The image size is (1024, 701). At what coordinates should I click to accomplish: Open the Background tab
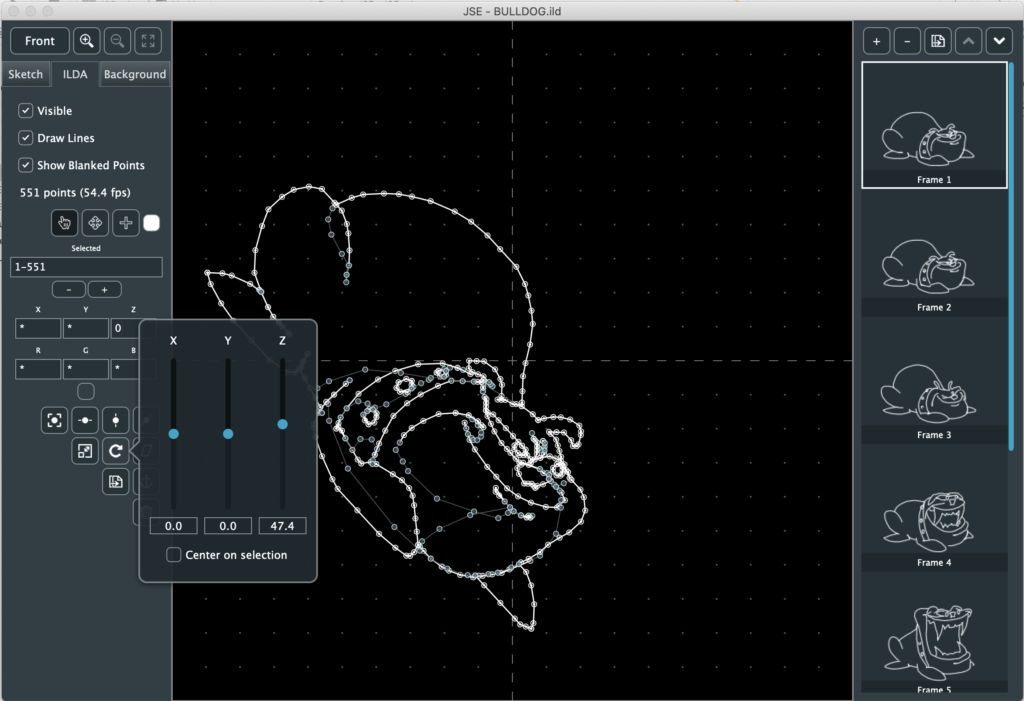click(135, 75)
